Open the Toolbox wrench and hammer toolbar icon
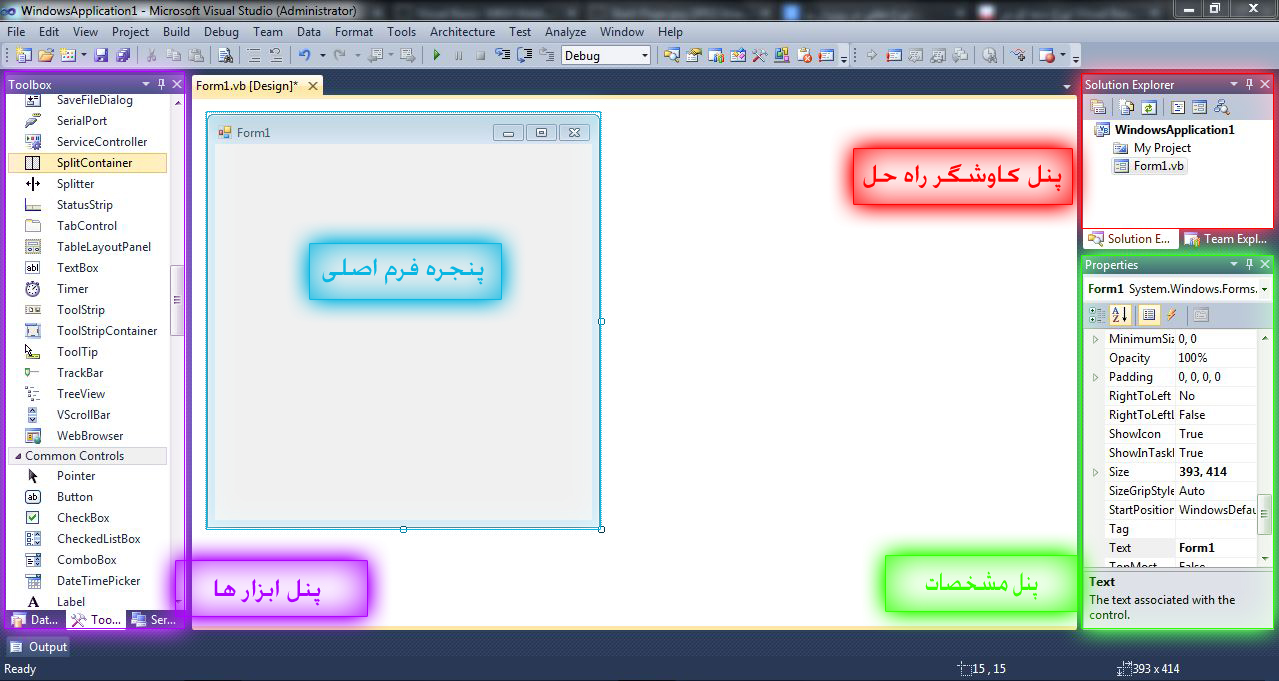Screen dimensions: 1279x681 pos(759,56)
